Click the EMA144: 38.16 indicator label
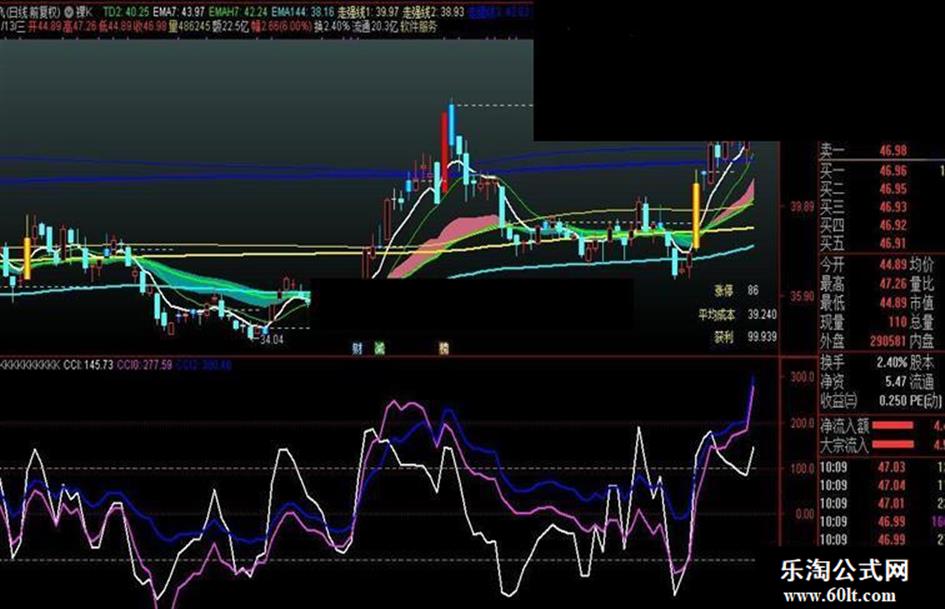945x609 pixels. click(303, 11)
